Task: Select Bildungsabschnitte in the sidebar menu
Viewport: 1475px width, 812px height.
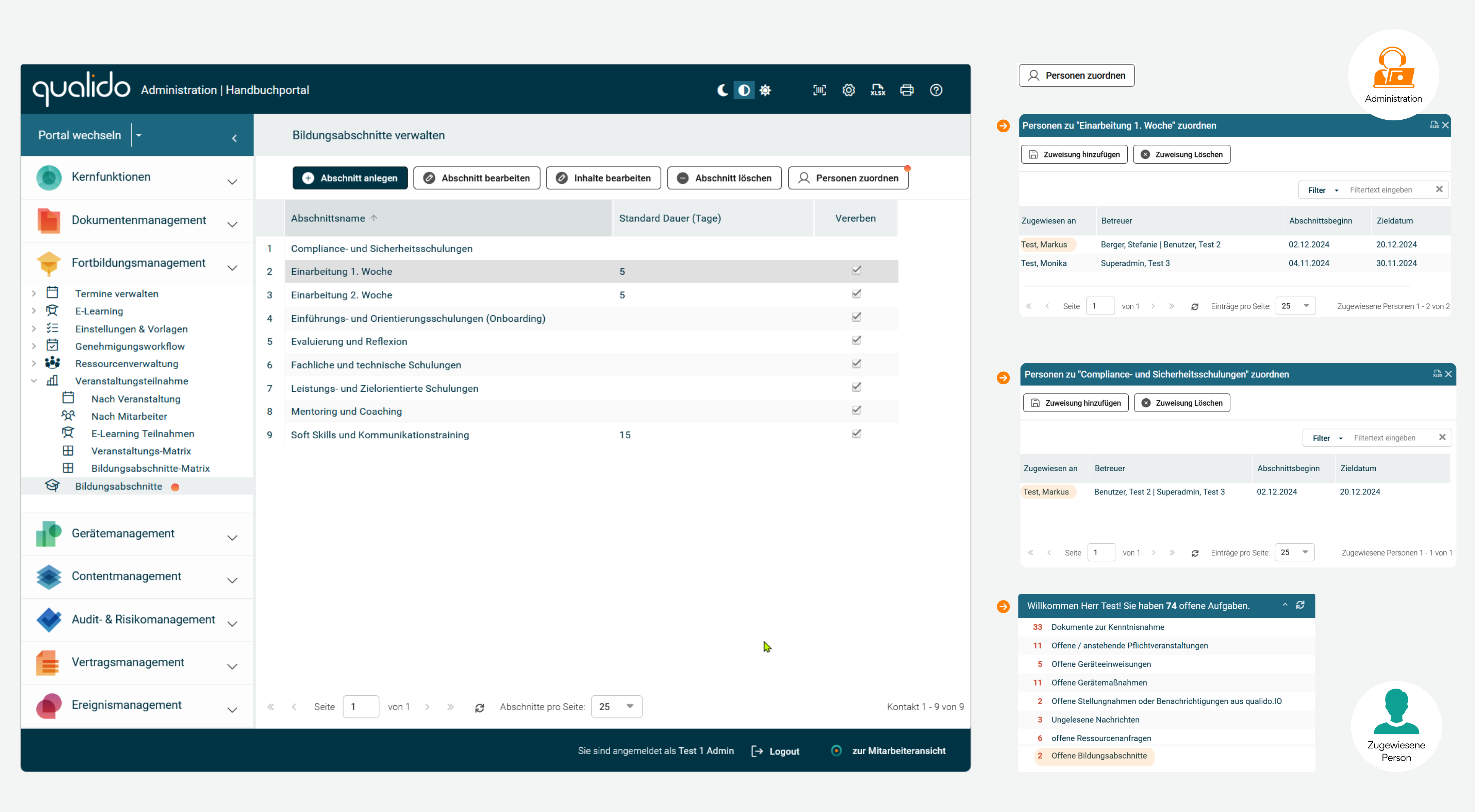Action: tap(118, 486)
